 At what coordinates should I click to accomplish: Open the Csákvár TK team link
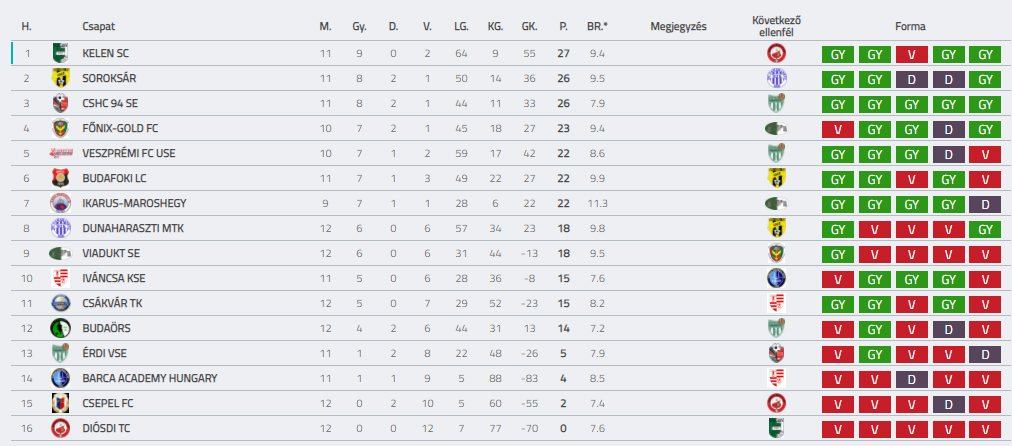coord(114,303)
